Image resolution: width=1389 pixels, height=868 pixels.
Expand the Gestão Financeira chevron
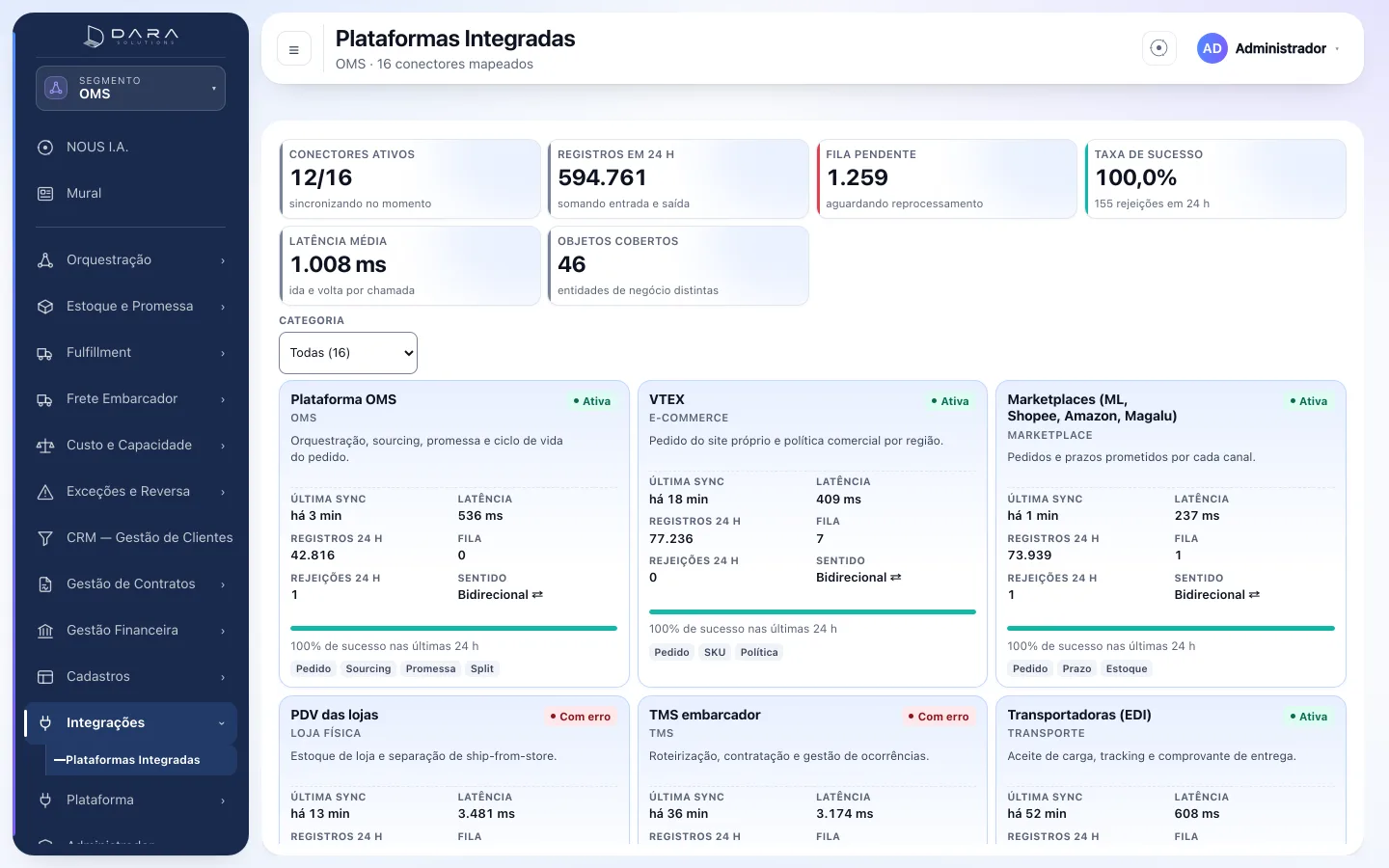pos(223,631)
